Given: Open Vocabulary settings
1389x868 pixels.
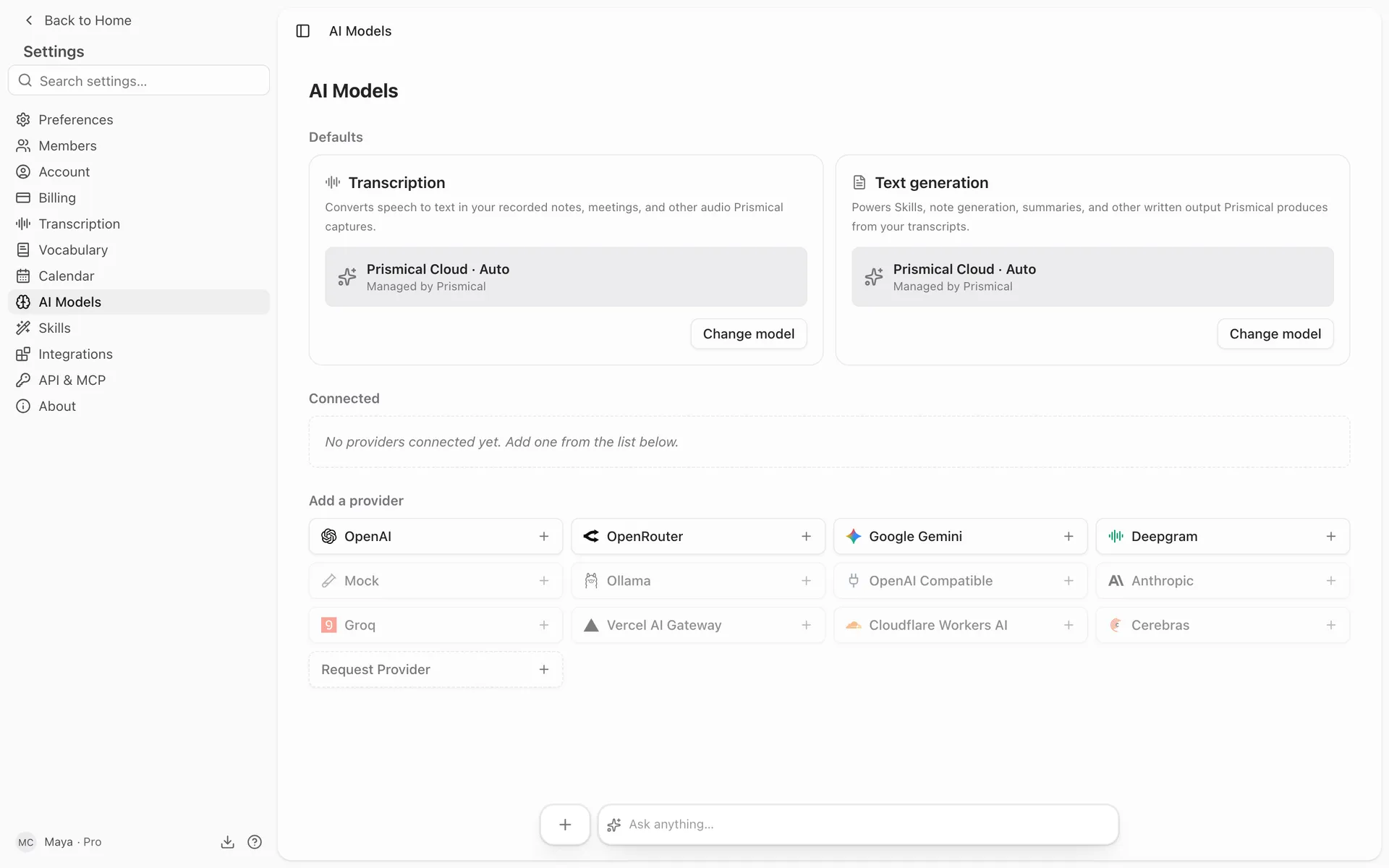Looking at the screenshot, I should [139, 250].
